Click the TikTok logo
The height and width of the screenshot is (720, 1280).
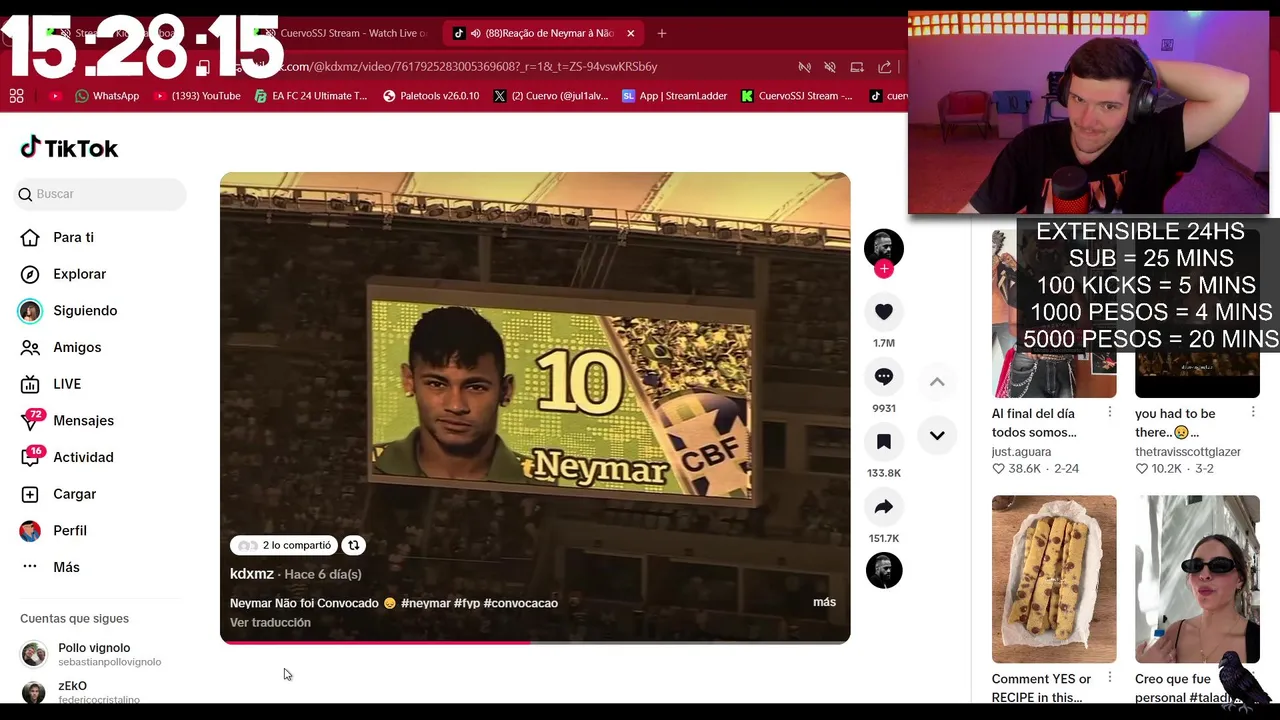coord(69,148)
